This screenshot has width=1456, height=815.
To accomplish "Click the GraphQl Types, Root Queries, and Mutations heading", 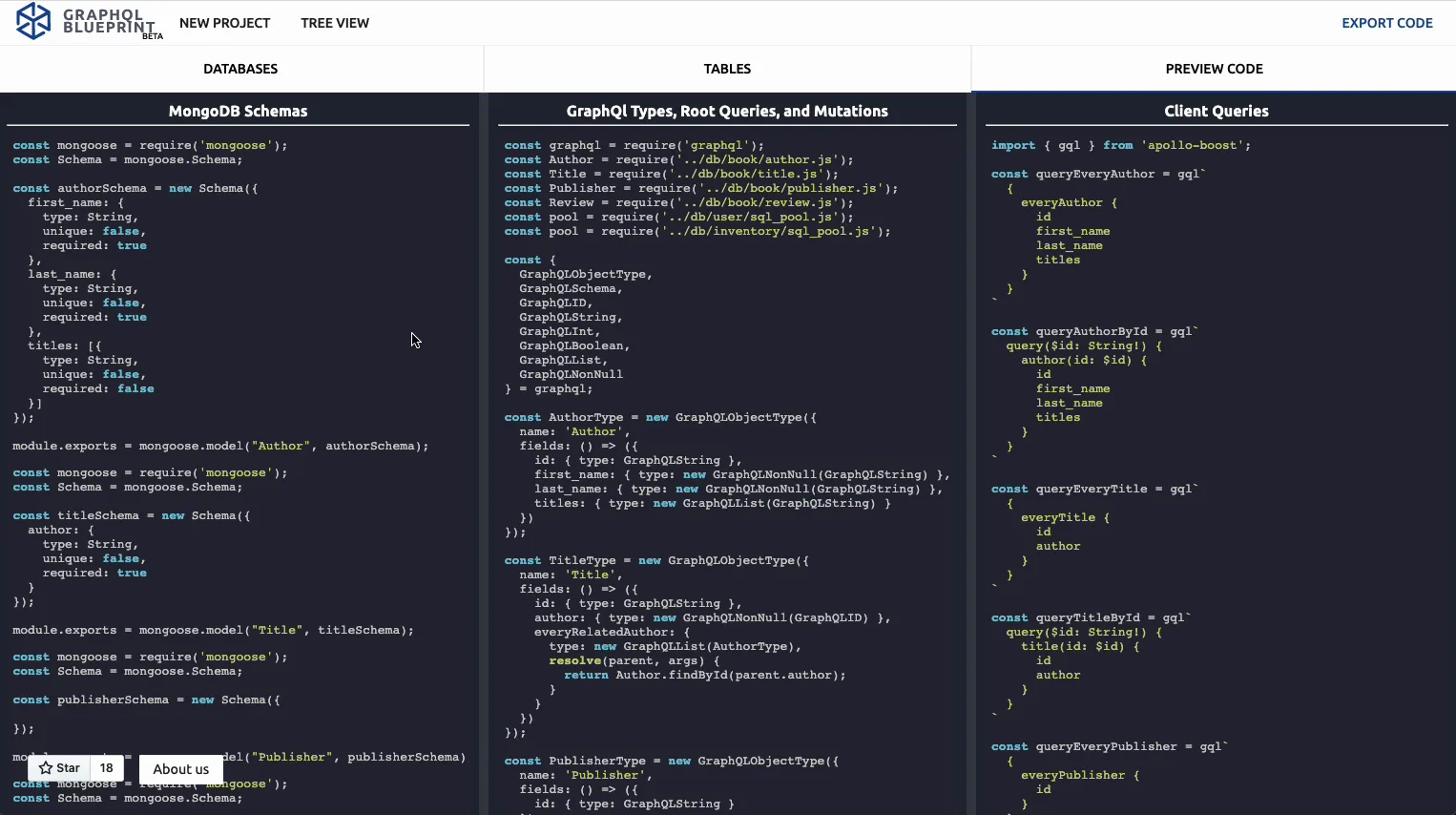I will coord(727,111).
